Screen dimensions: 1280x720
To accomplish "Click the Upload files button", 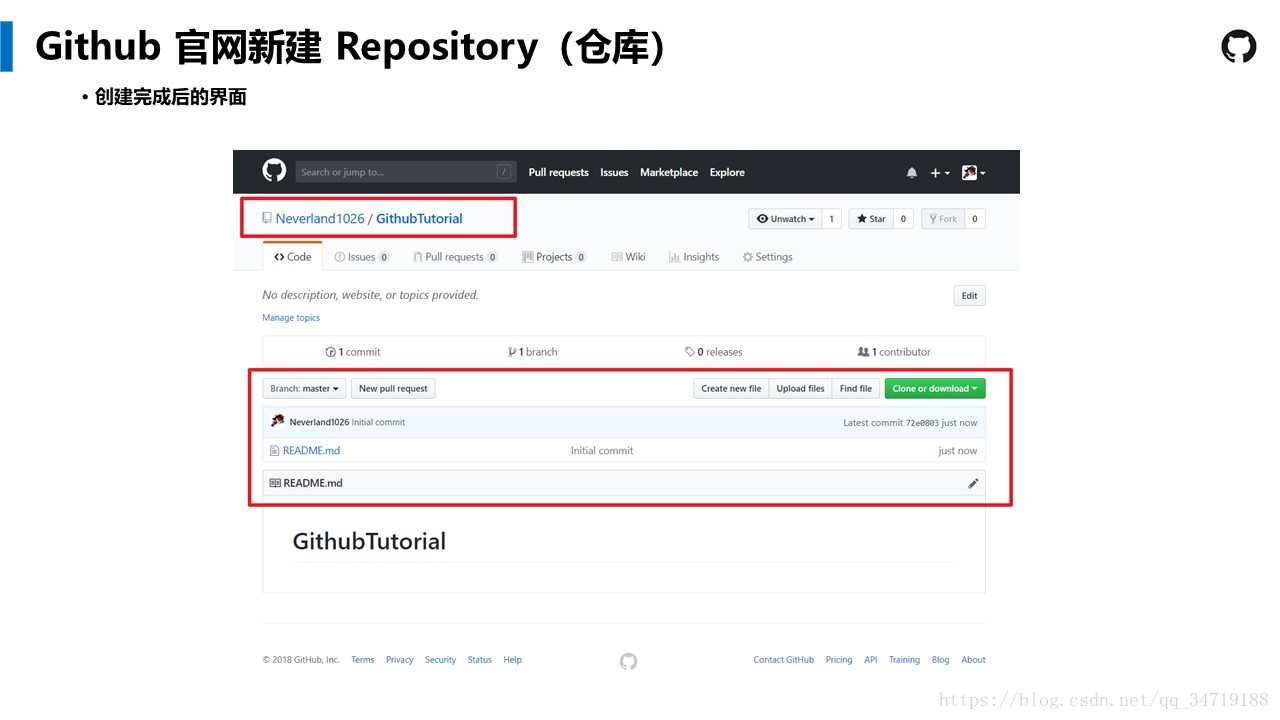I will tap(801, 389).
